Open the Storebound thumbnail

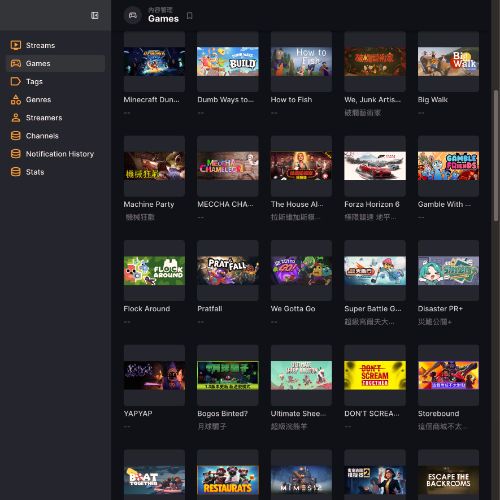click(x=448, y=375)
